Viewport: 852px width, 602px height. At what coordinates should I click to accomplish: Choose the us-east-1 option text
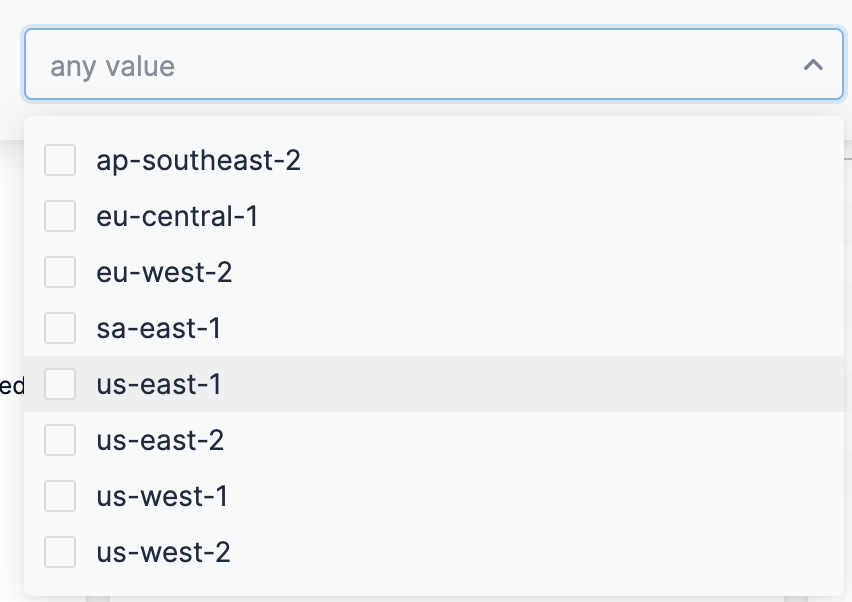click(158, 384)
